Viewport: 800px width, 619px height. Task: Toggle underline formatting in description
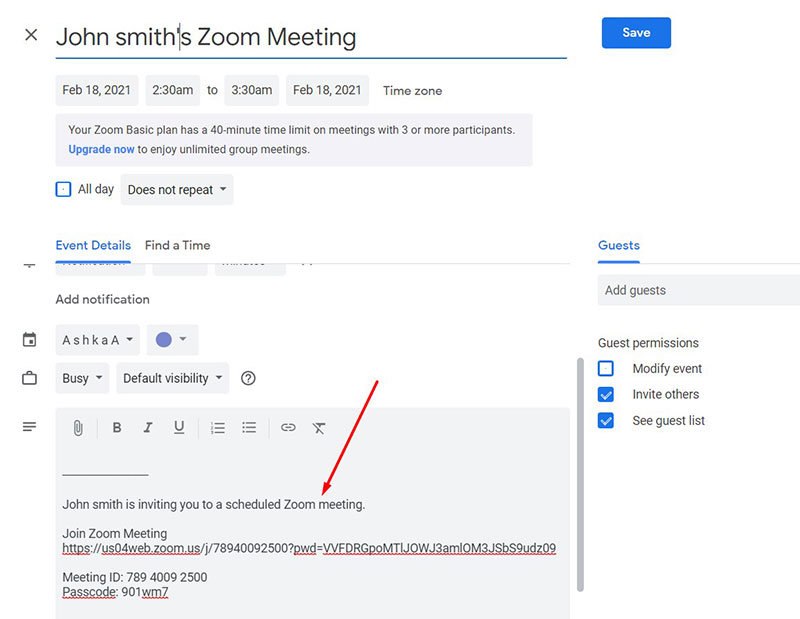[179, 428]
